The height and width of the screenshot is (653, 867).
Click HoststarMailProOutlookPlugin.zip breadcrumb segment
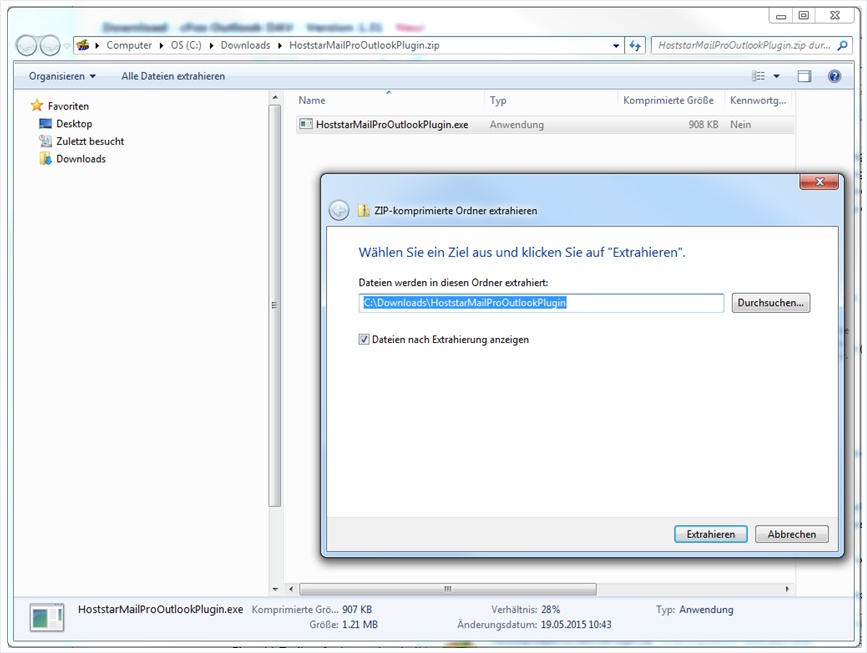[364, 45]
